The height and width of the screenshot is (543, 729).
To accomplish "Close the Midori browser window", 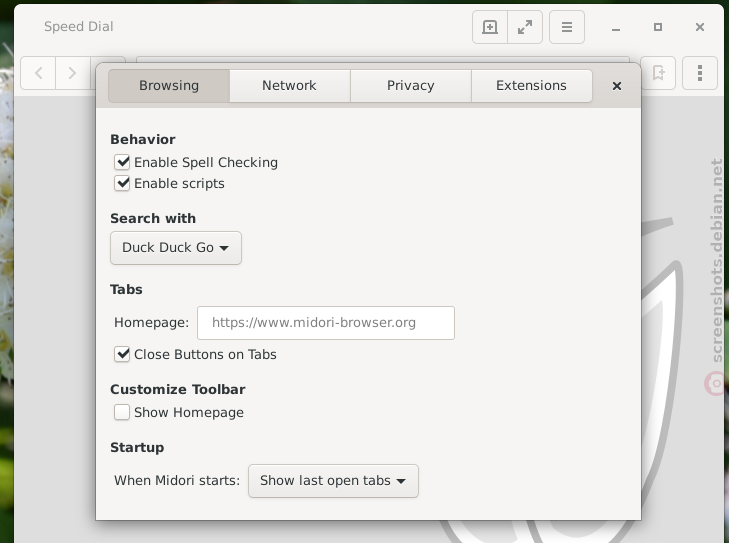I will point(700,27).
